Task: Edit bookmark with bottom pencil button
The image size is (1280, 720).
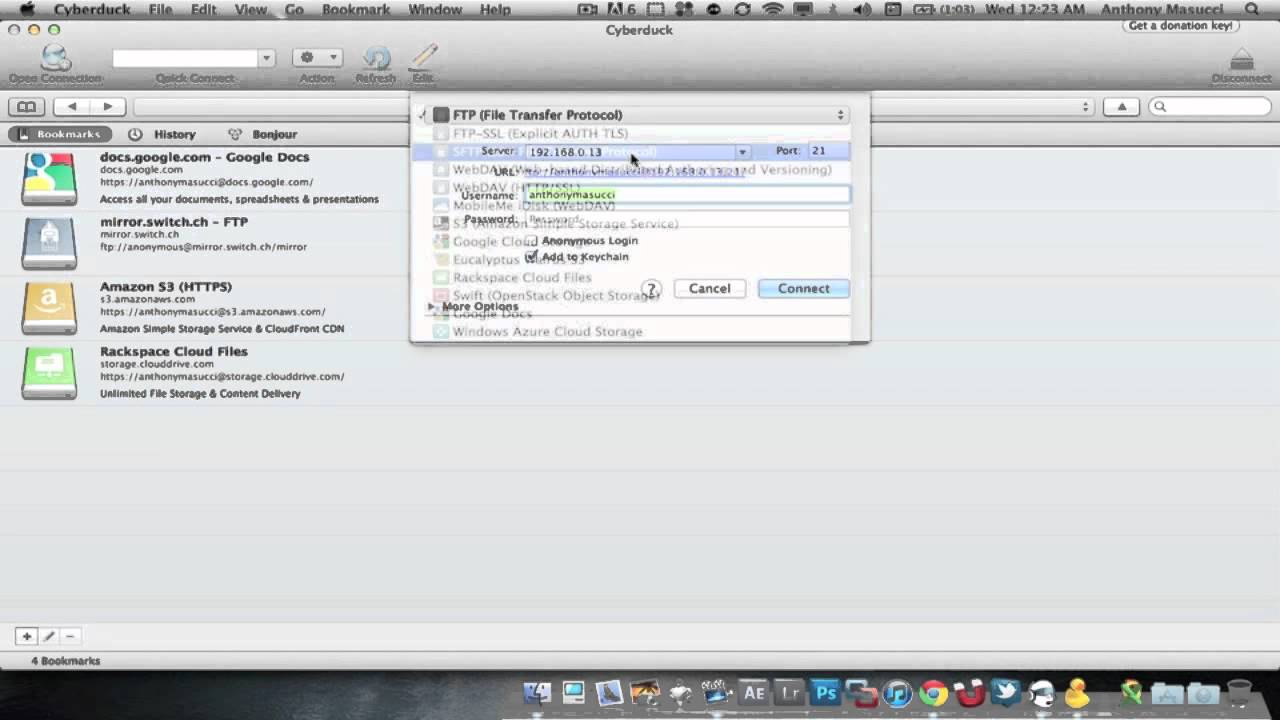Action: click(48, 636)
